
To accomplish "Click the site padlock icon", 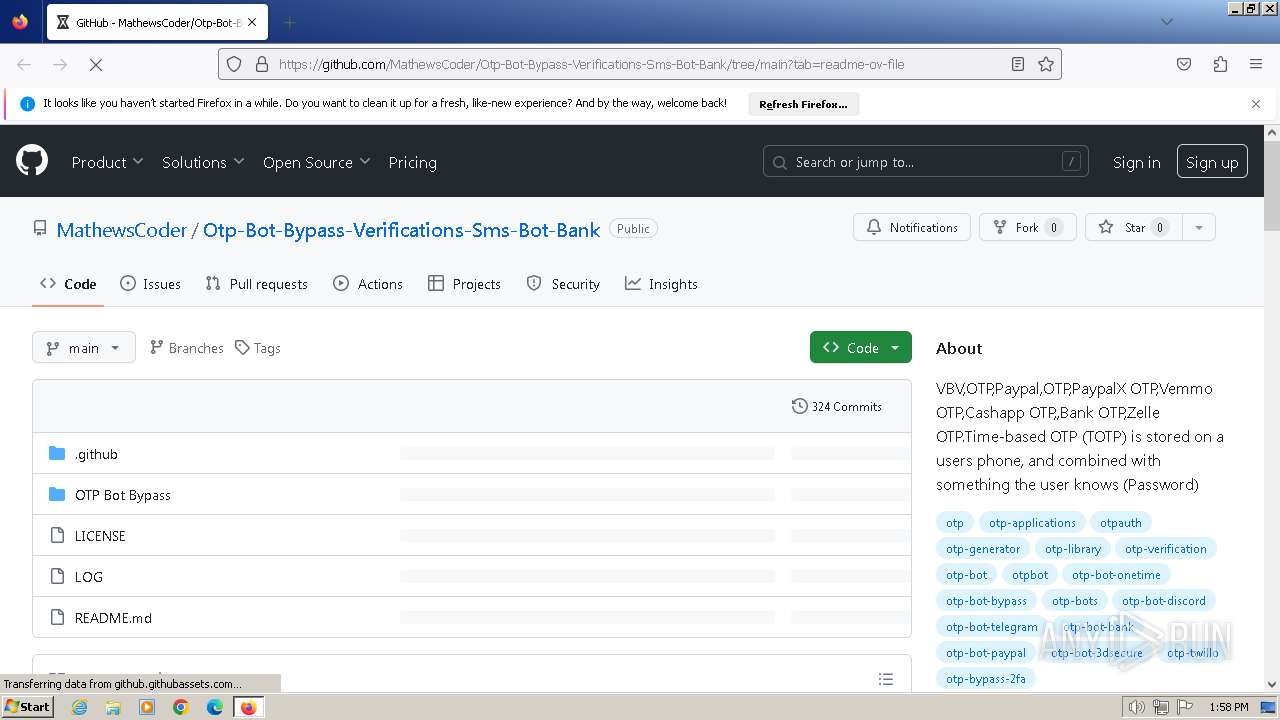I will pyautogui.click(x=262, y=64).
